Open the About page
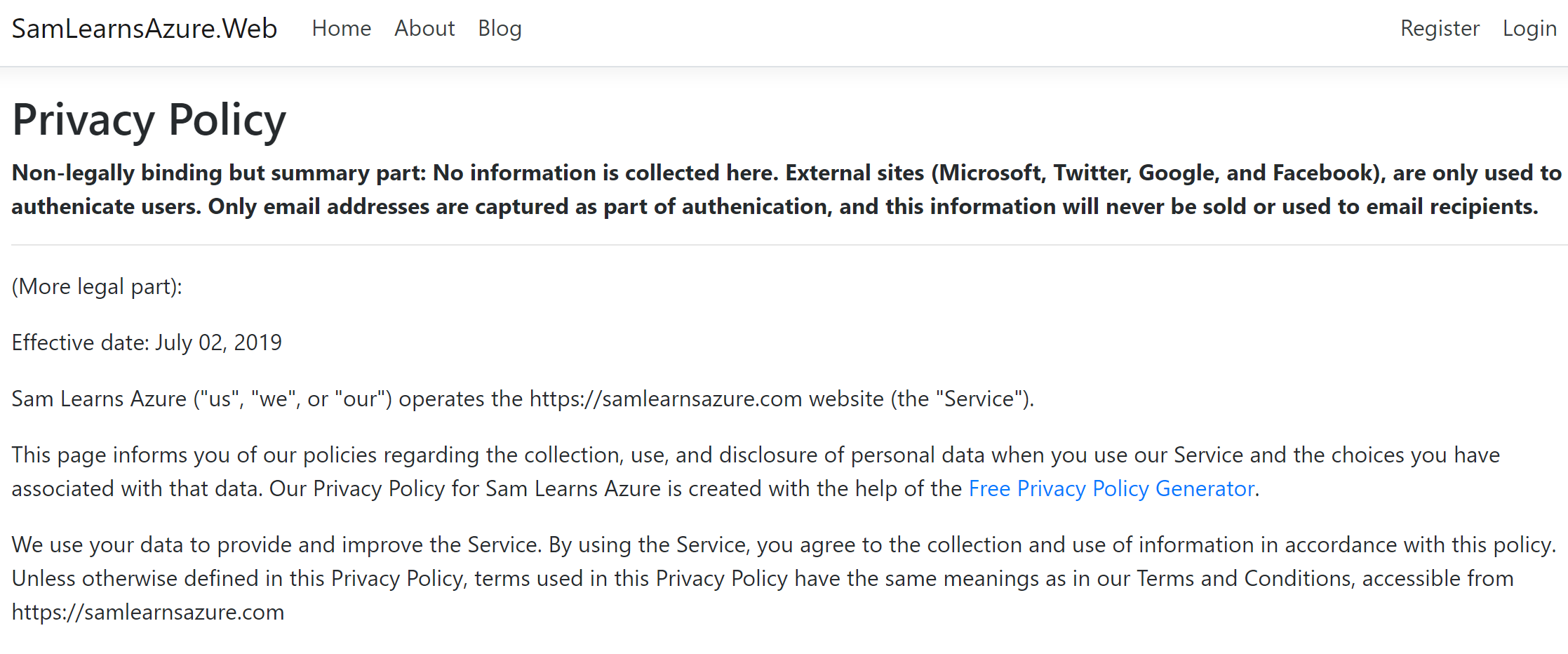The image size is (1568, 654). coord(424,29)
